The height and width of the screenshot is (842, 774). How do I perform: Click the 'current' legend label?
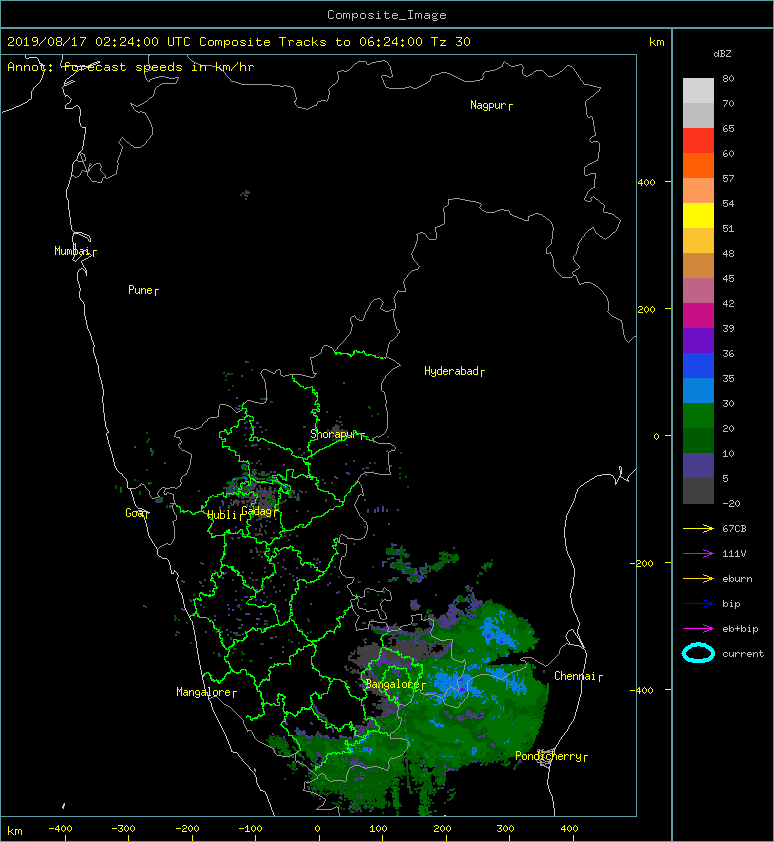tap(743, 654)
